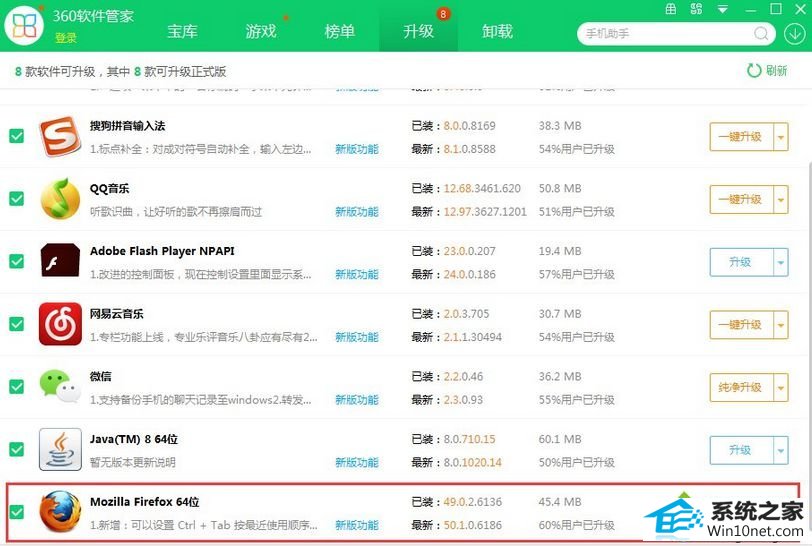This screenshot has height=546, width=812.
Task: Uncheck the Adobe Flash Player NPAPI checkbox
Action: click(x=17, y=262)
